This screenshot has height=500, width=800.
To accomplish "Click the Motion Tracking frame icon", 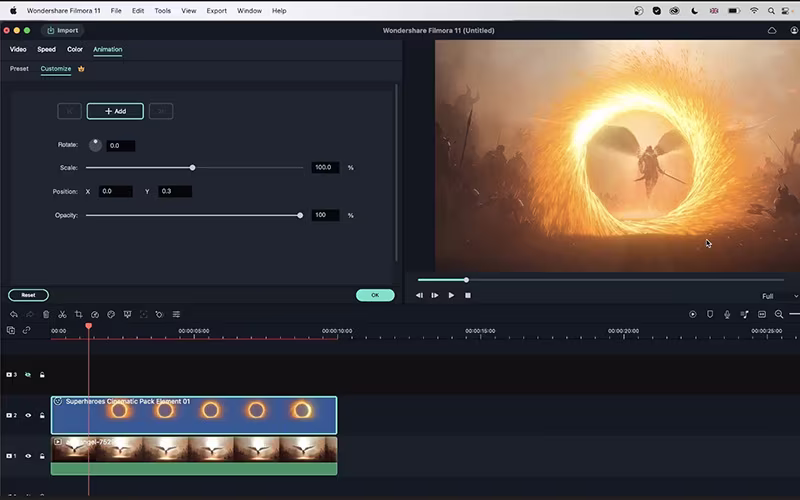I will coord(144,314).
